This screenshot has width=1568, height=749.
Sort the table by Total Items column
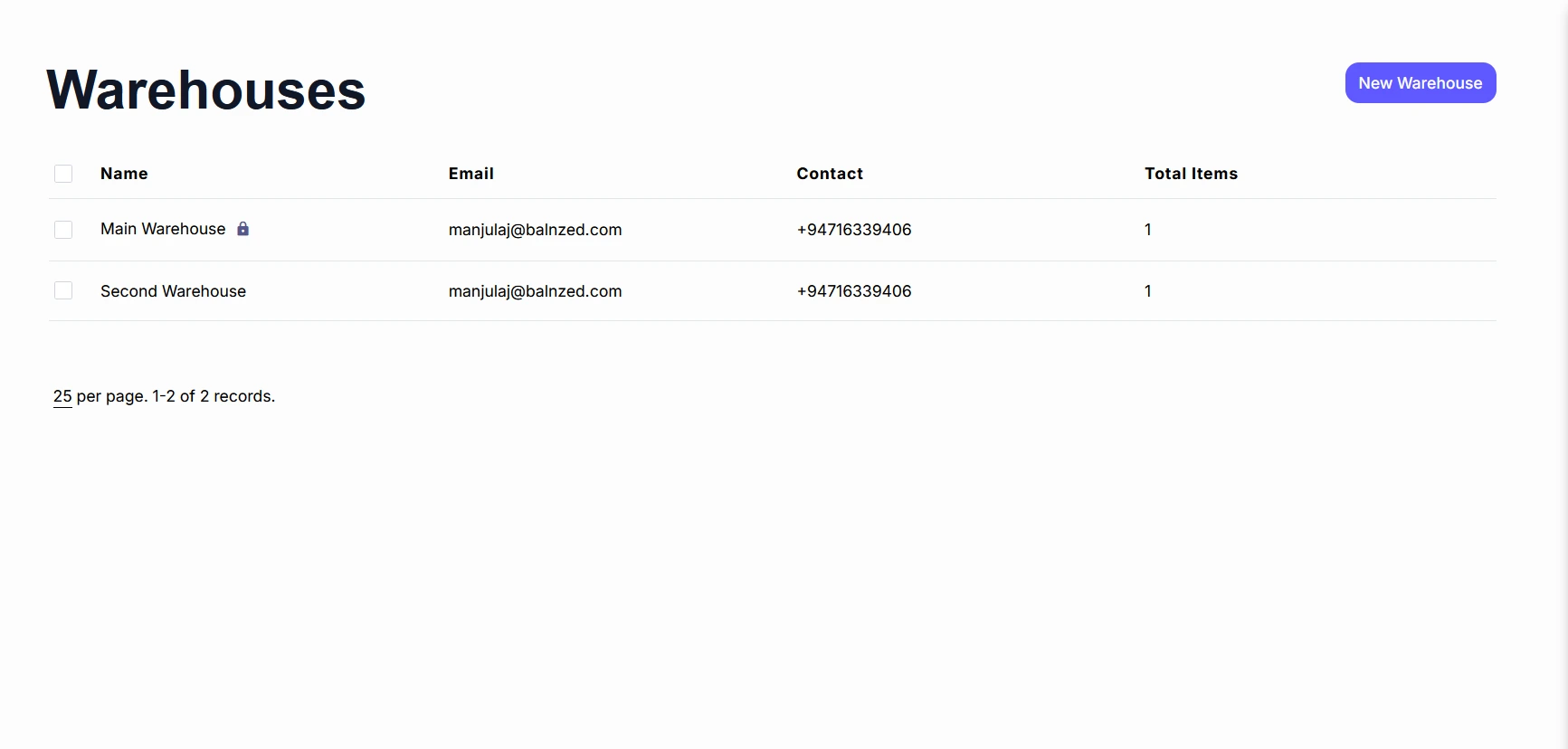pyautogui.click(x=1191, y=173)
